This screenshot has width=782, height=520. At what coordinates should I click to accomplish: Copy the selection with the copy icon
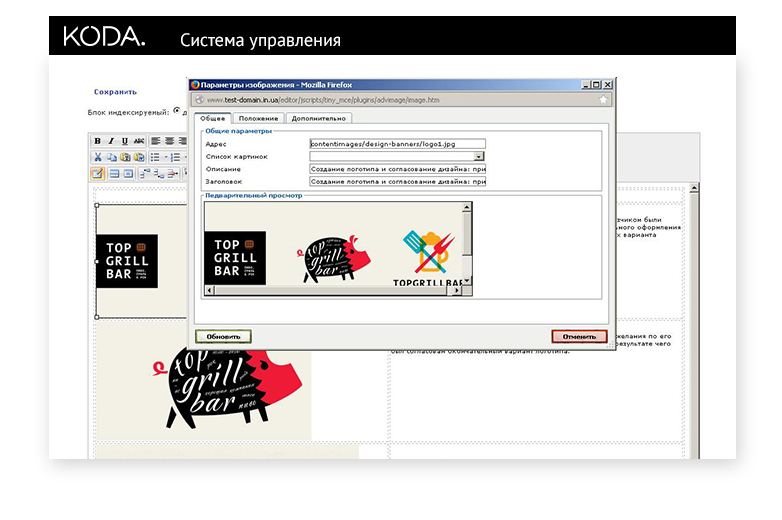point(111,157)
